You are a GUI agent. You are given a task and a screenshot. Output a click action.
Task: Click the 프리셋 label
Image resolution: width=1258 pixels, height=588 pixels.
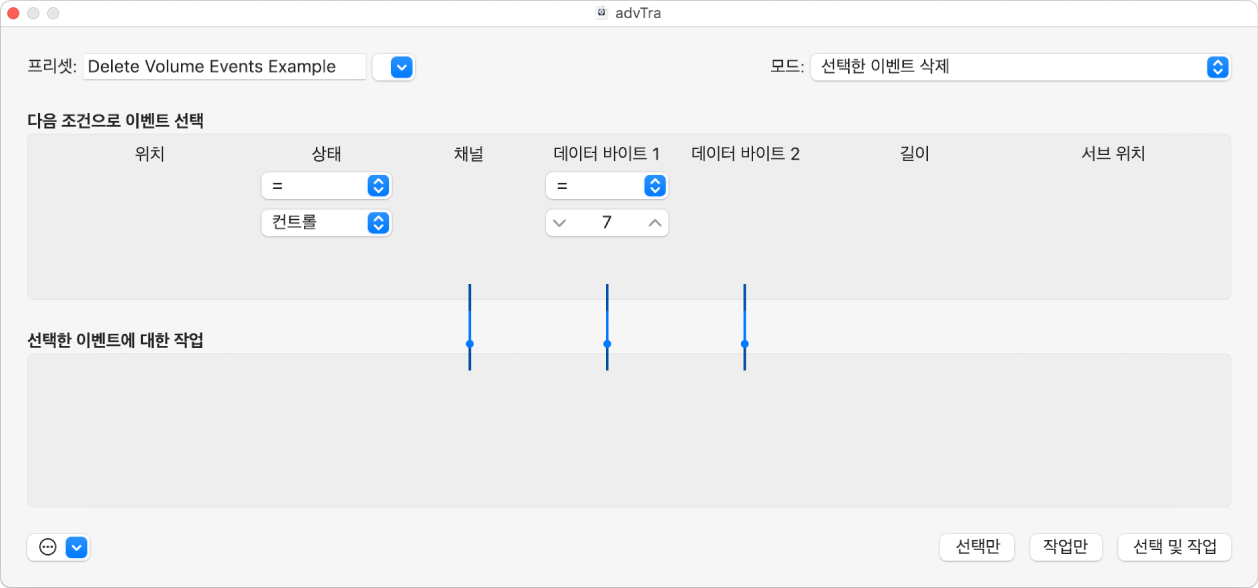(52, 67)
